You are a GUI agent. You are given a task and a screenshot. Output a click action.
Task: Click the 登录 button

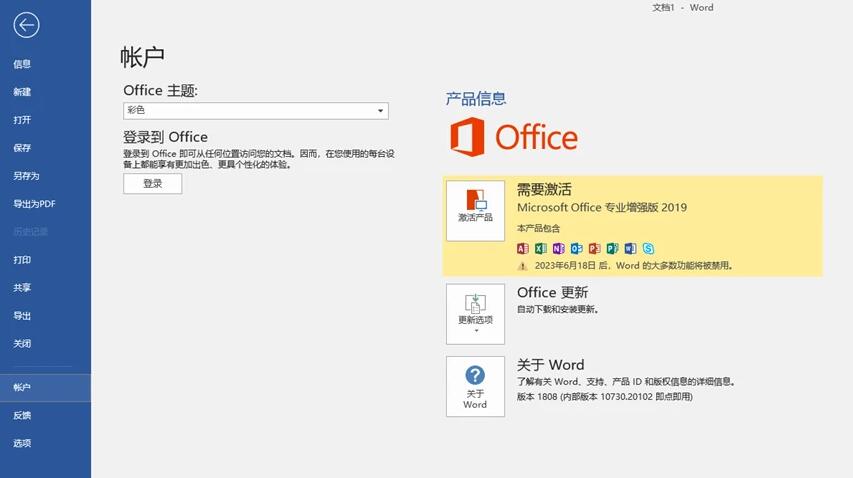(x=152, y=184)
